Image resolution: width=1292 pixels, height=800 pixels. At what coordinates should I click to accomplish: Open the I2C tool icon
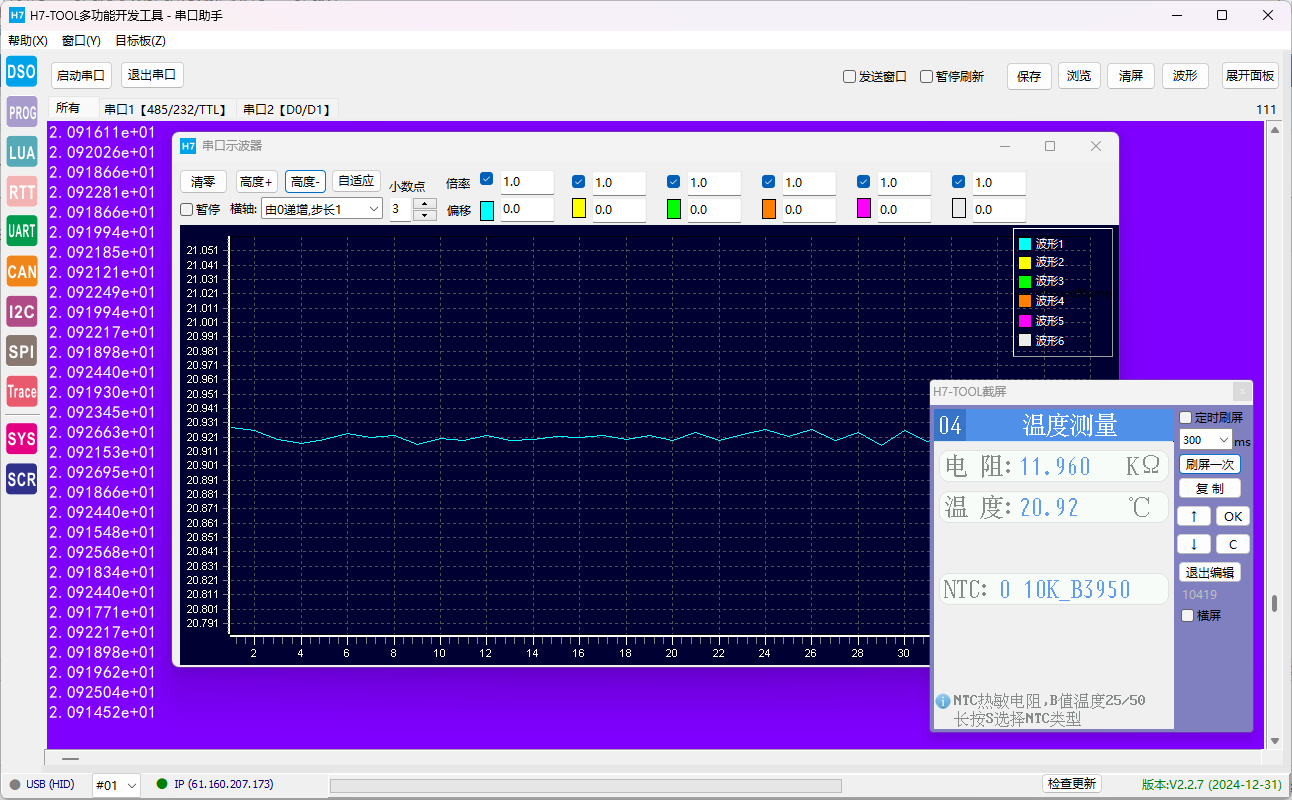click(x=22, y=311)
